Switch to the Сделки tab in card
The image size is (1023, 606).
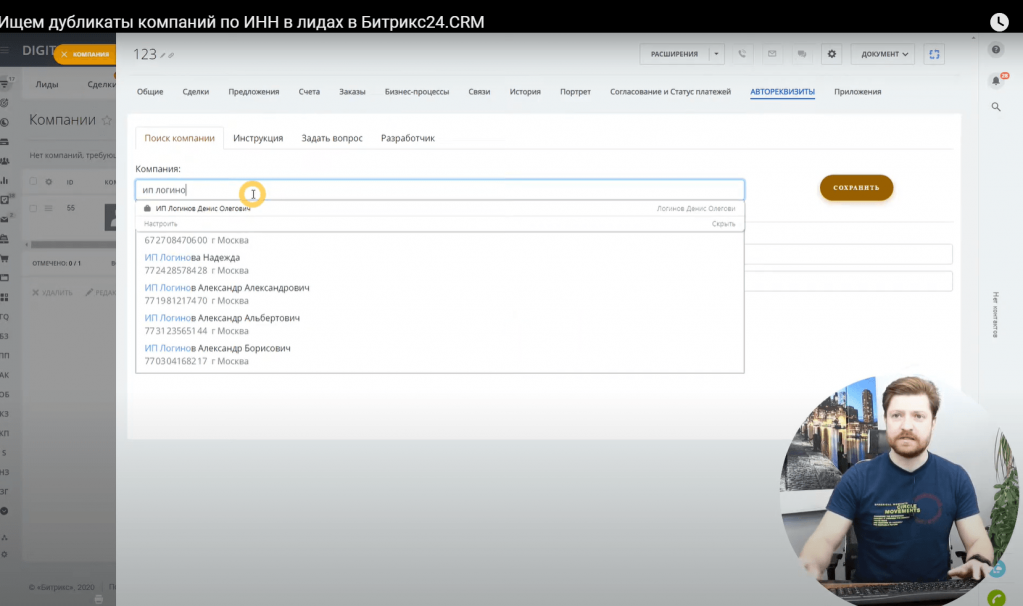196,92
